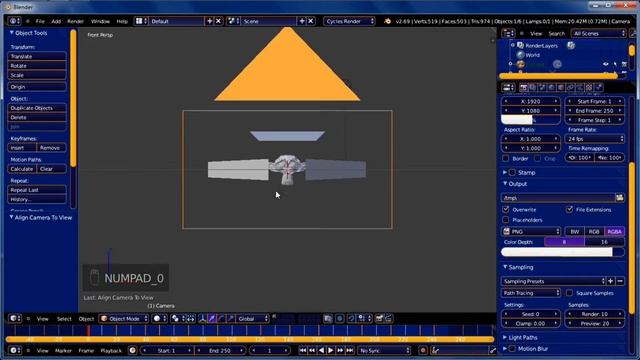Jump to next keyframe
The image size is (640, 360).
point(340,350)
